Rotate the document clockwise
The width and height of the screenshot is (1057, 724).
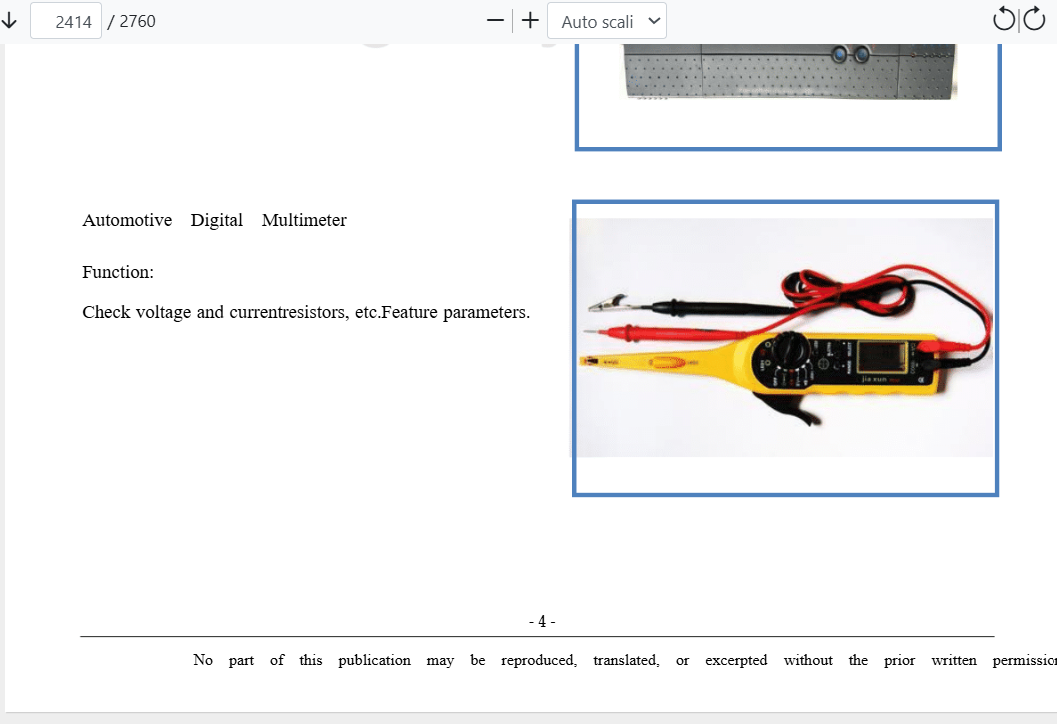tap(1035, 20)
